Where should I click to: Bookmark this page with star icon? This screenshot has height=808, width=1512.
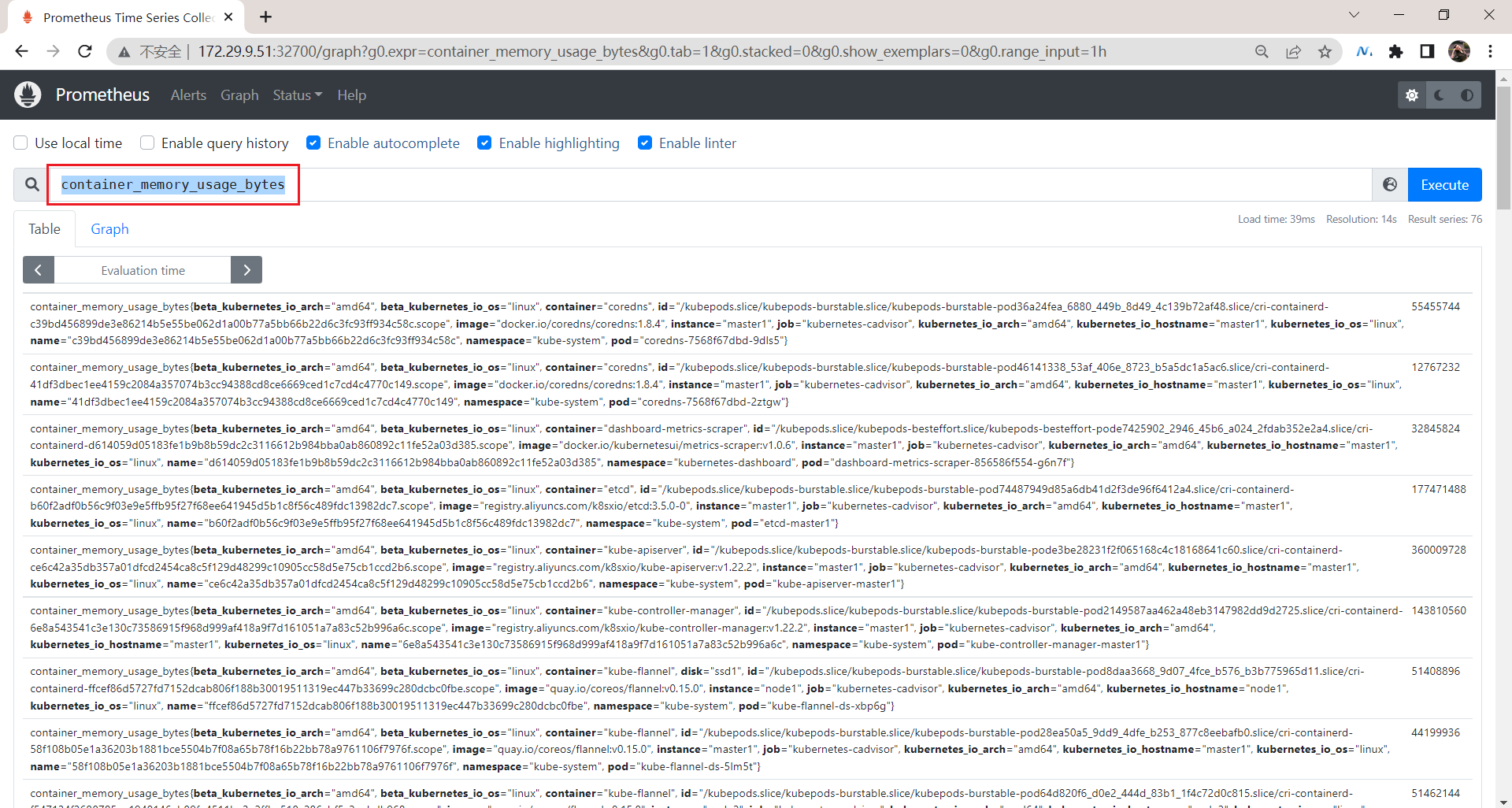coord(1325,51)
